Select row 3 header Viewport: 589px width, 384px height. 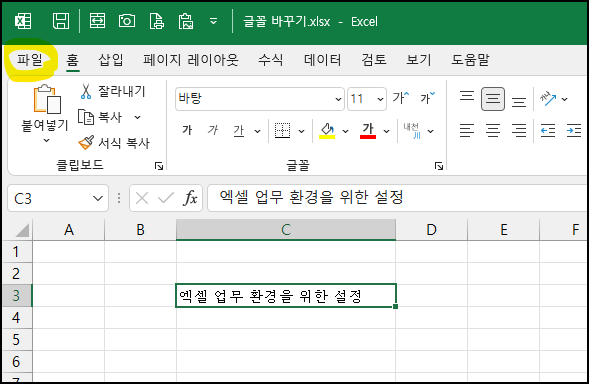point(16,295)
